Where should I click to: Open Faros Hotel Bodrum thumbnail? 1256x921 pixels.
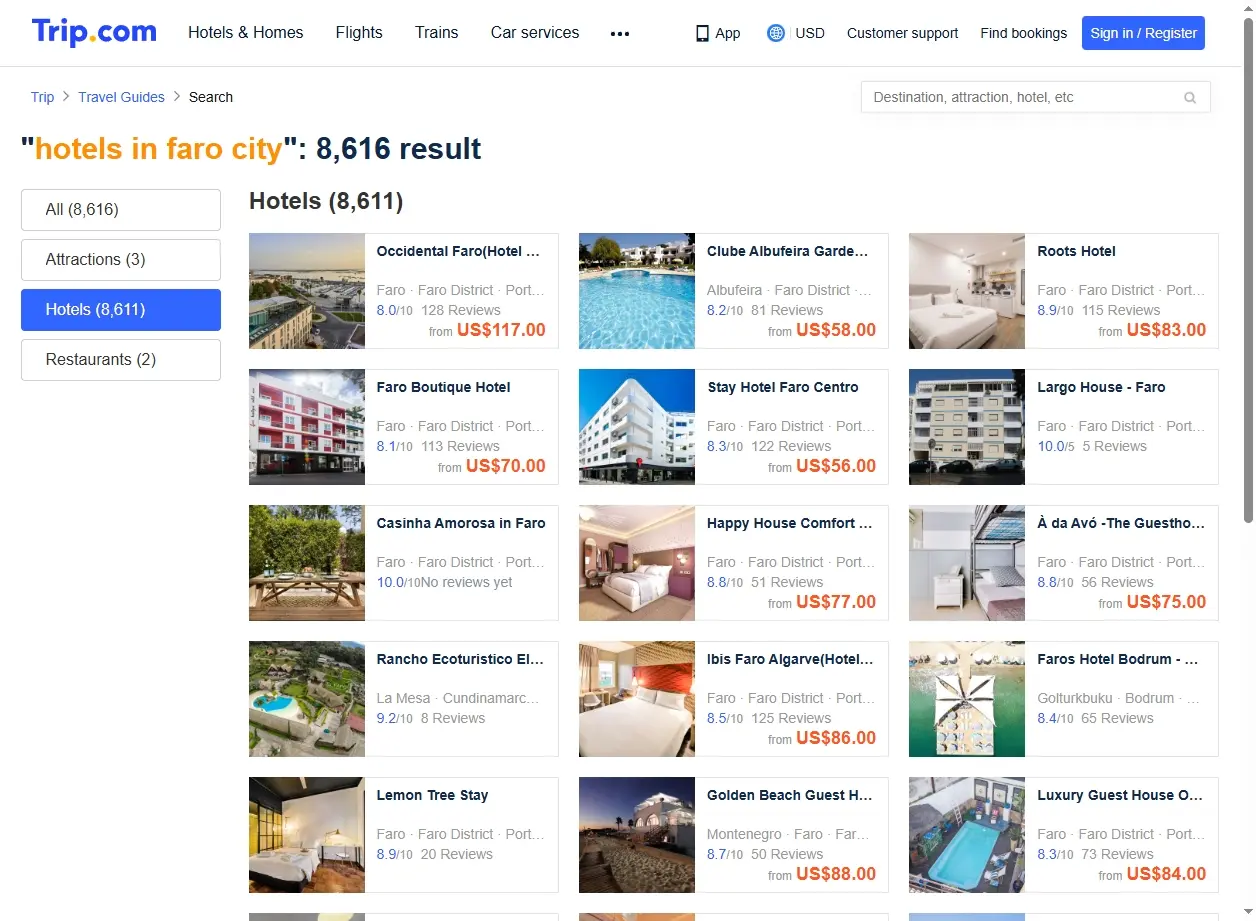(x=967, y=699)
